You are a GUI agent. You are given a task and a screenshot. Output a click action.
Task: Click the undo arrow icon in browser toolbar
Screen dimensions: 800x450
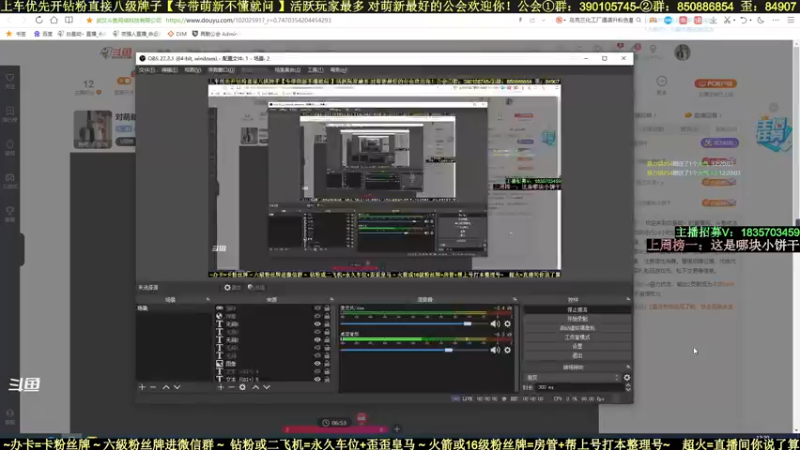pos(744,20)
